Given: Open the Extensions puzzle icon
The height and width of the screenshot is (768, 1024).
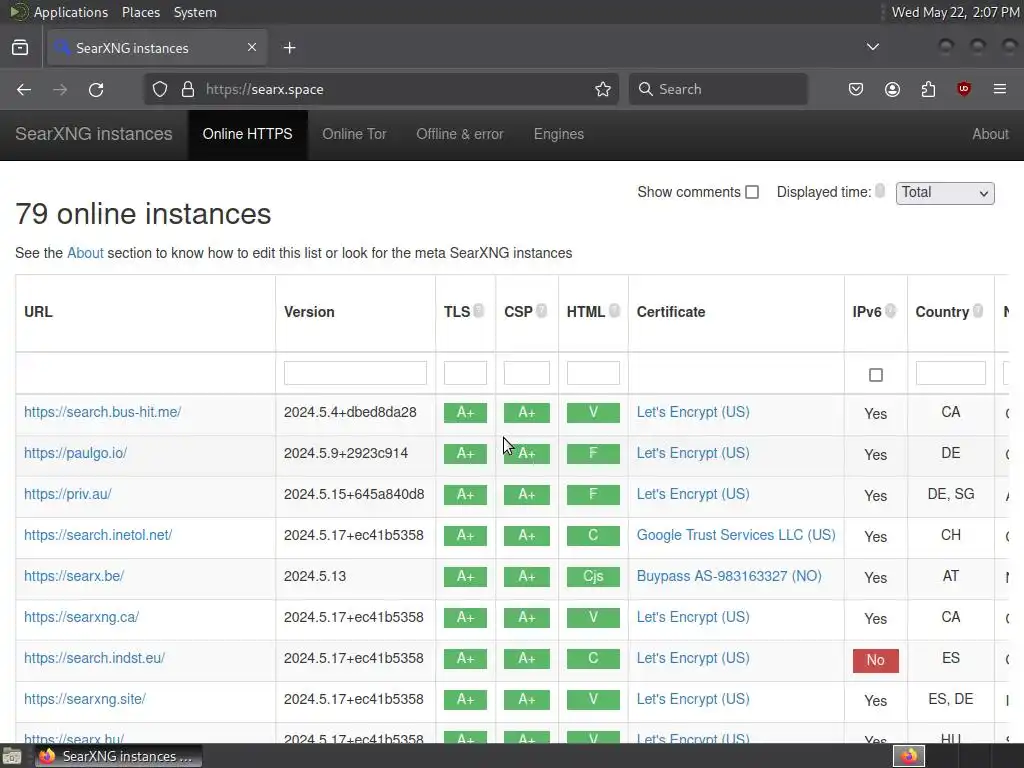Looking at the screenshot, I should 928,89.
